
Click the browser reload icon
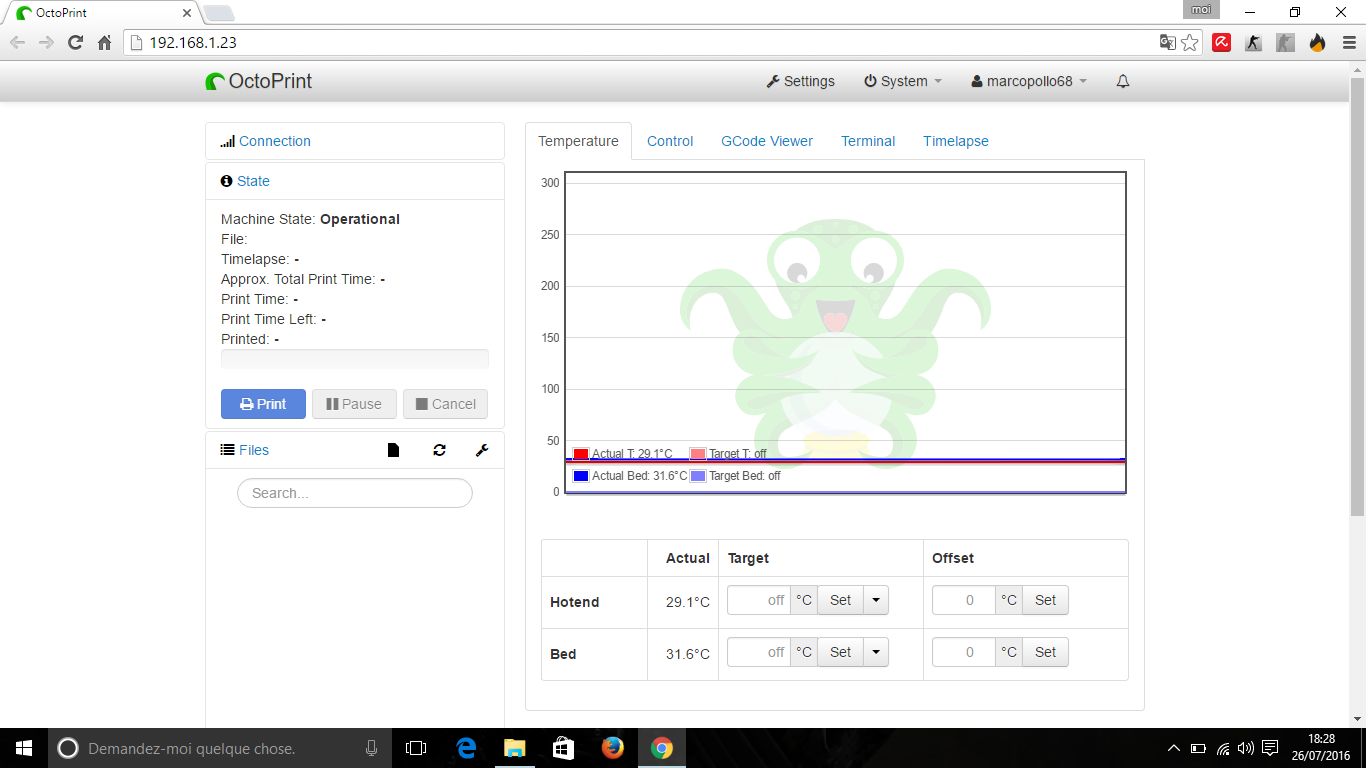click(75, 42)
